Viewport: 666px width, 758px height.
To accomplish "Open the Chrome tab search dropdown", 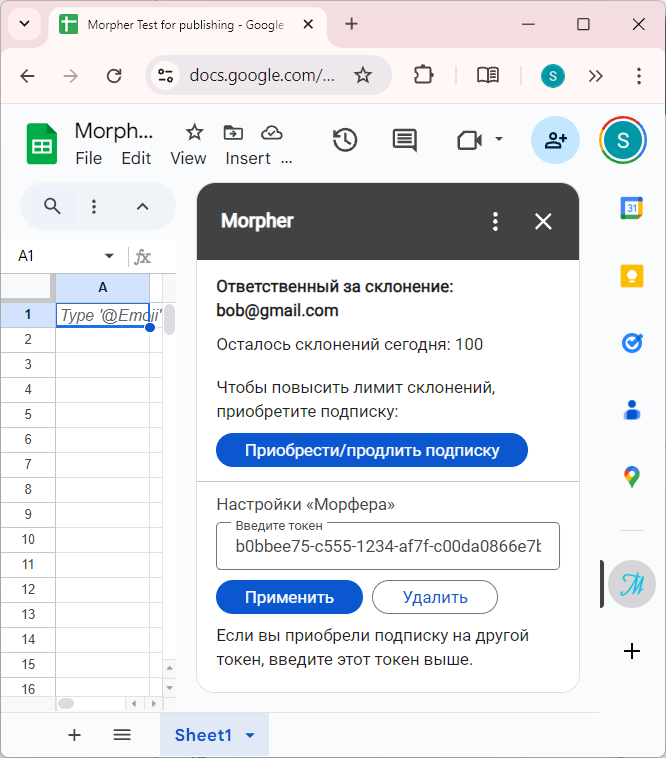I will 25,23.
